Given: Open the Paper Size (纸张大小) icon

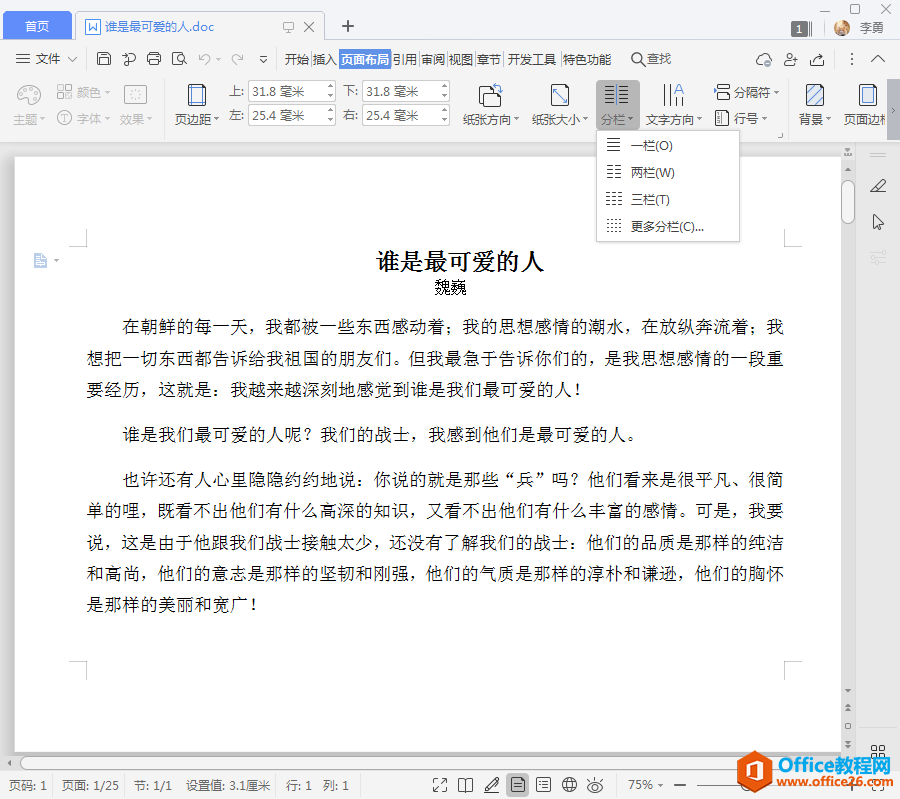Looking at the screenshot, I should click(560, 95).
